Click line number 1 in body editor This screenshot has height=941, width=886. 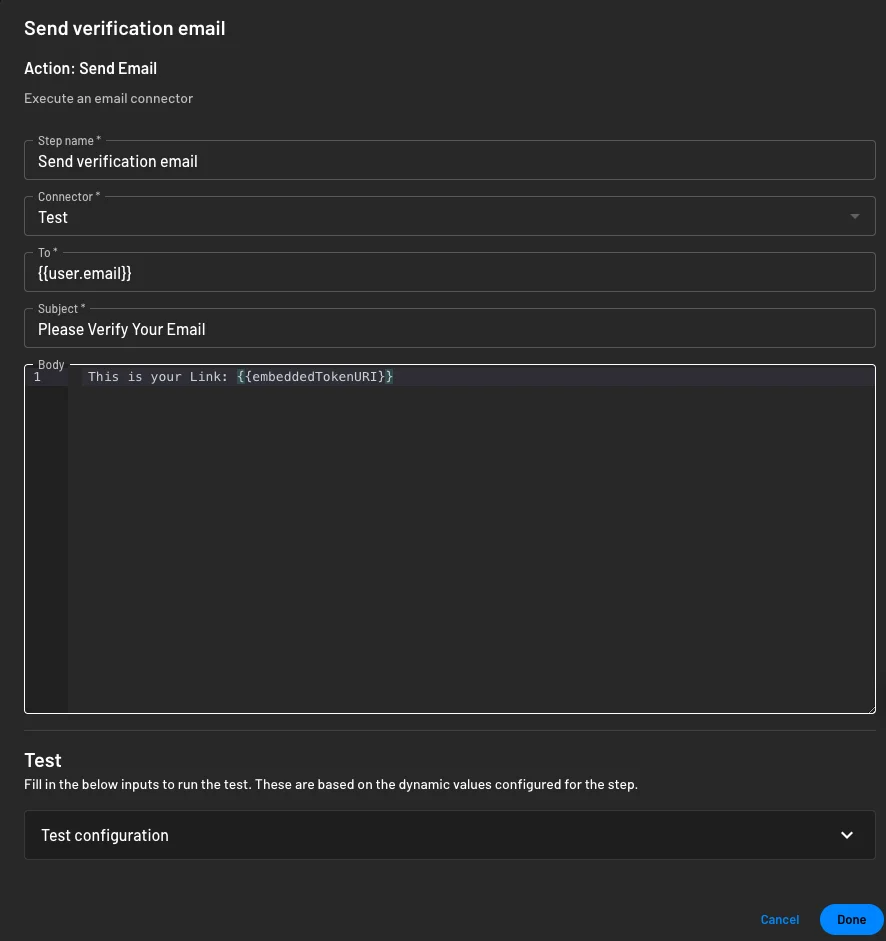point(37,377)
